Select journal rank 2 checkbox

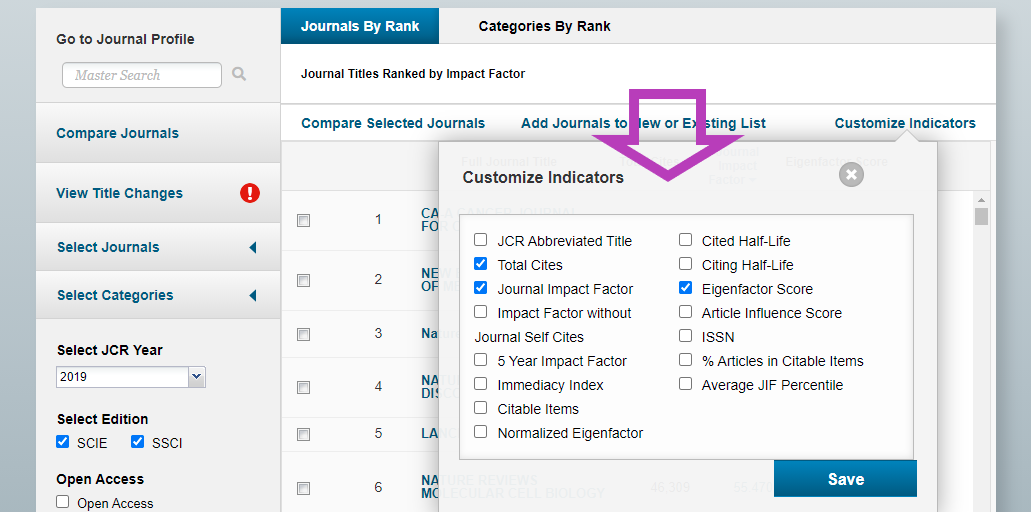pos(303,281)
